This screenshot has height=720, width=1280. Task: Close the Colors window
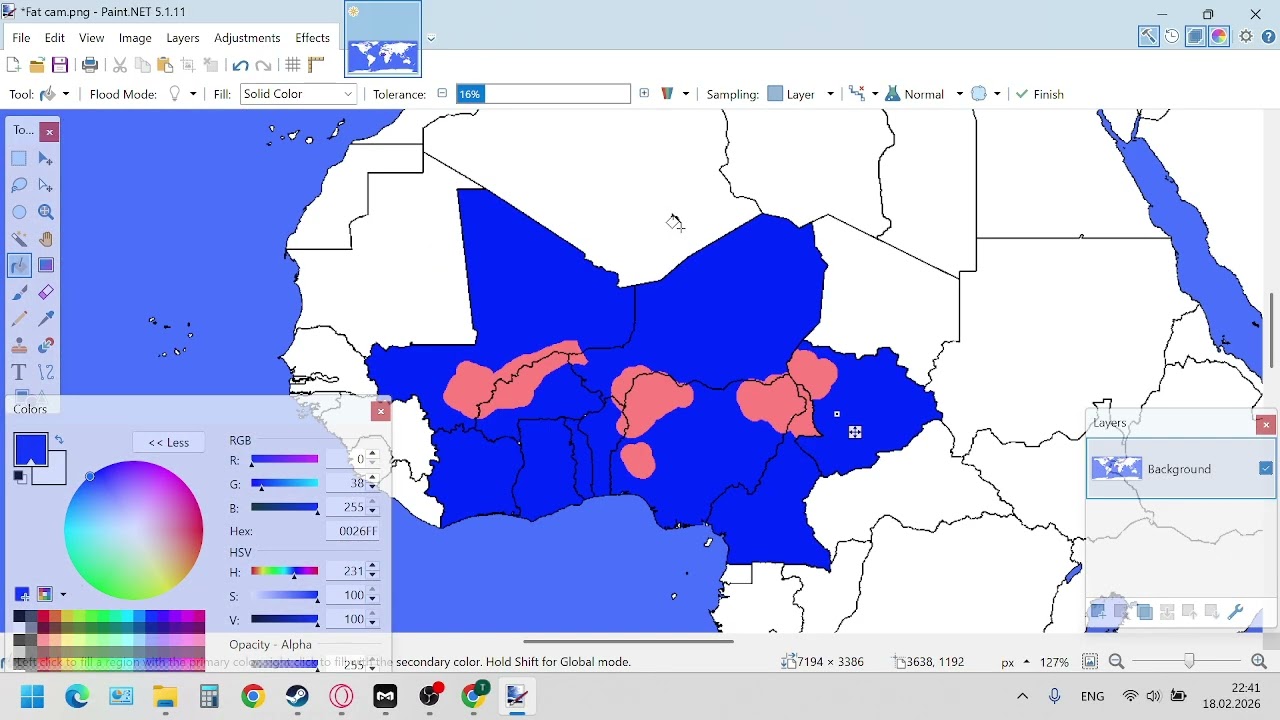pos(380,411)
